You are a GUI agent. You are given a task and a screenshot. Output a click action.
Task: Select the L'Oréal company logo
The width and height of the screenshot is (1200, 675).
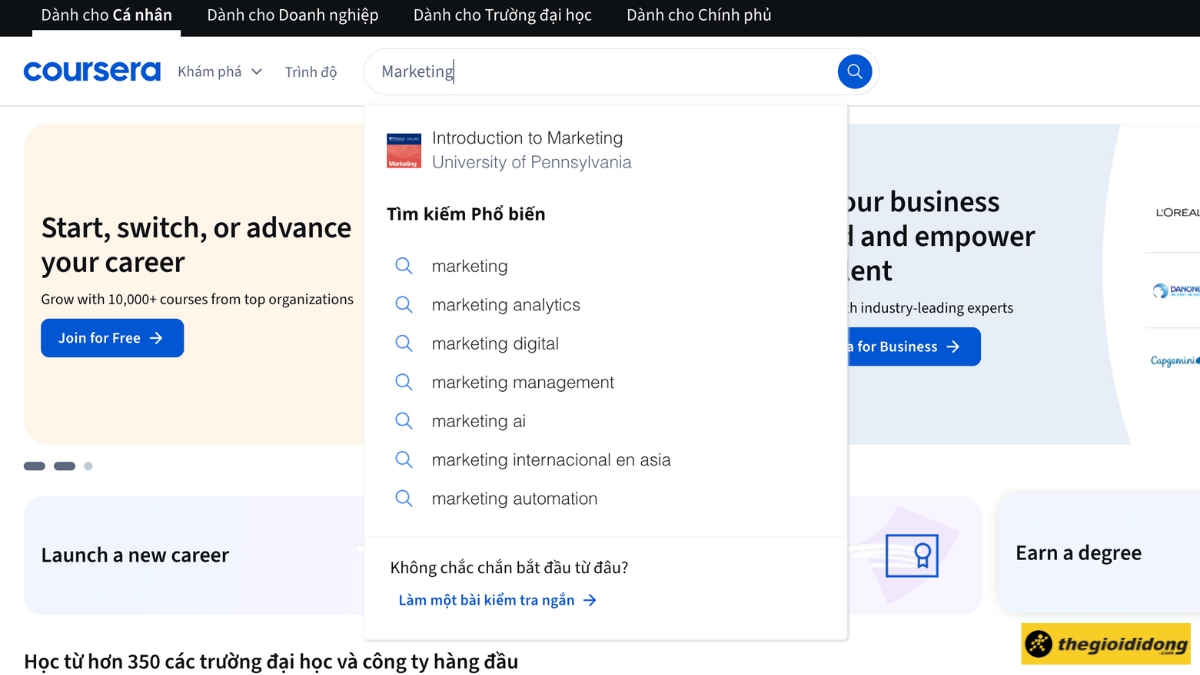click(x=1176, y=212)
